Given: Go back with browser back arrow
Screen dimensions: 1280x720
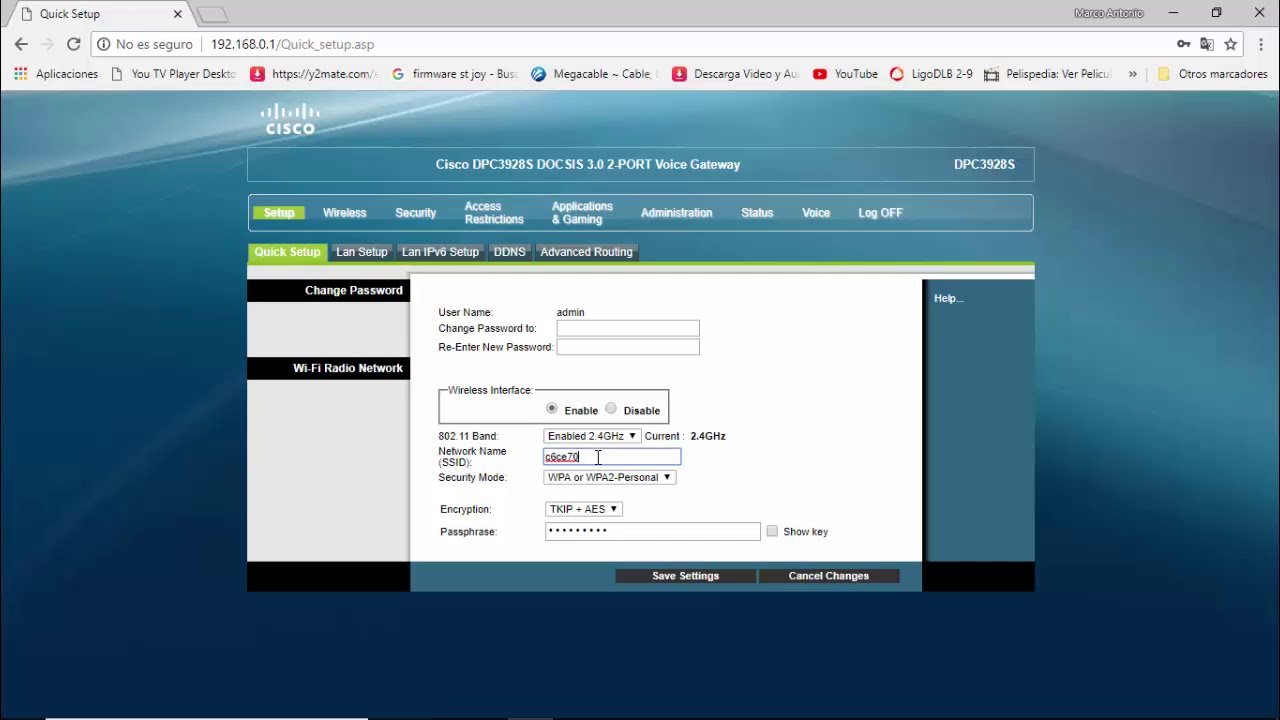Looking at the screenshot, I should pyautogui.click(x=21, y=44).
